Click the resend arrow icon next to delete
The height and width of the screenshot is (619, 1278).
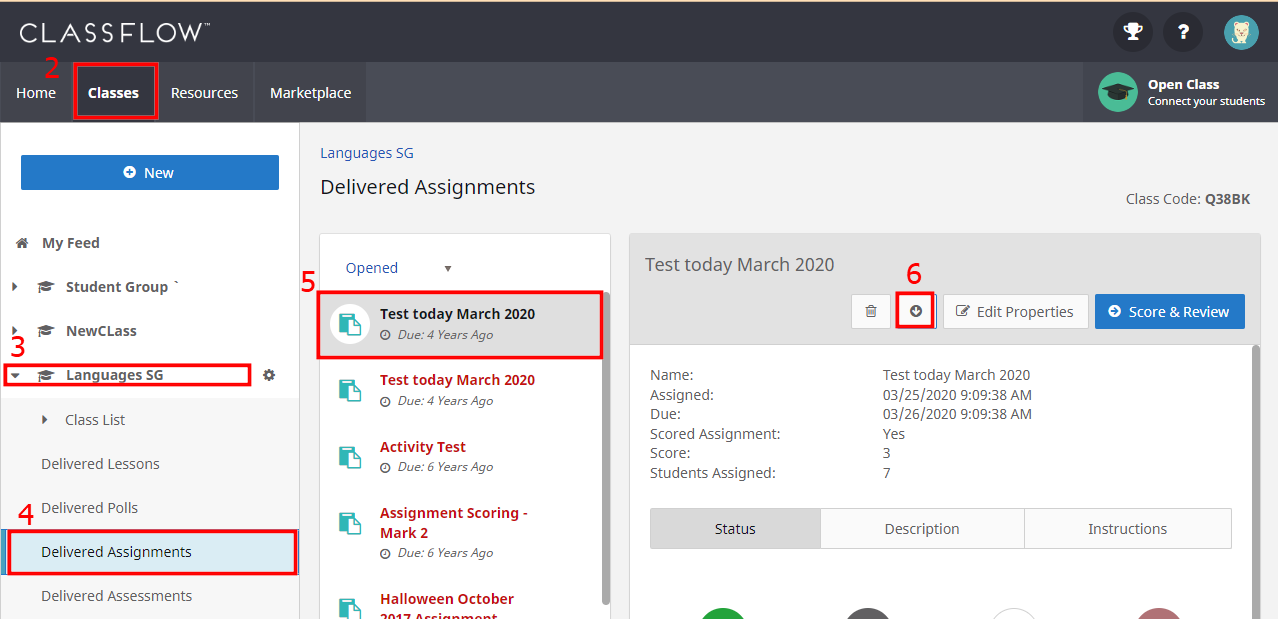point(914,311)
